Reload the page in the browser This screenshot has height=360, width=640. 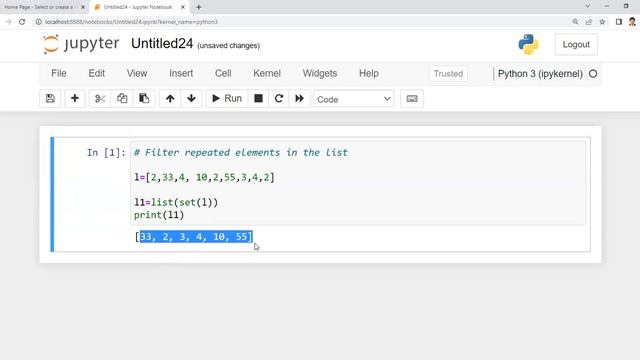22,22
